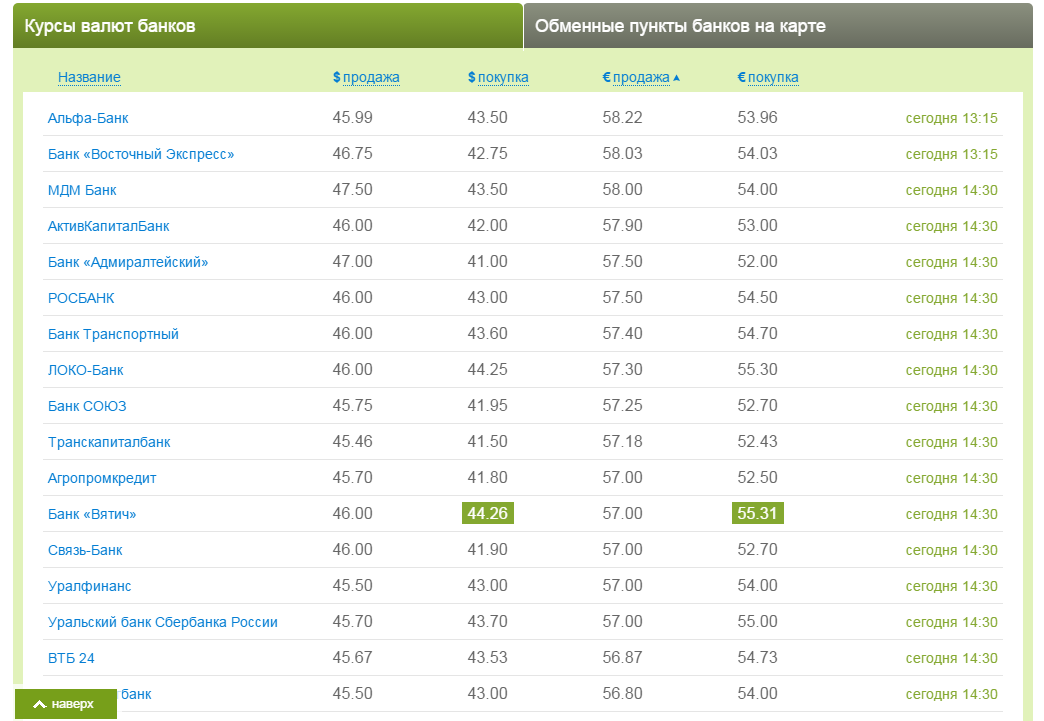Open Банк «Восточный Экспресс» page
The height and width of the screenshot is (721, 1044).
tap(141, 154)
